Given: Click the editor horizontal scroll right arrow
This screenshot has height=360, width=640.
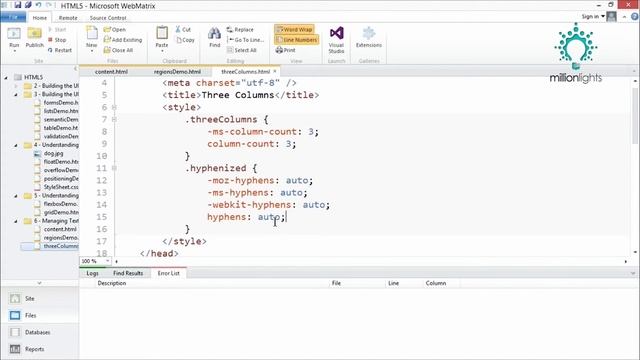Looking at the screenshot, I should (626, 261).
